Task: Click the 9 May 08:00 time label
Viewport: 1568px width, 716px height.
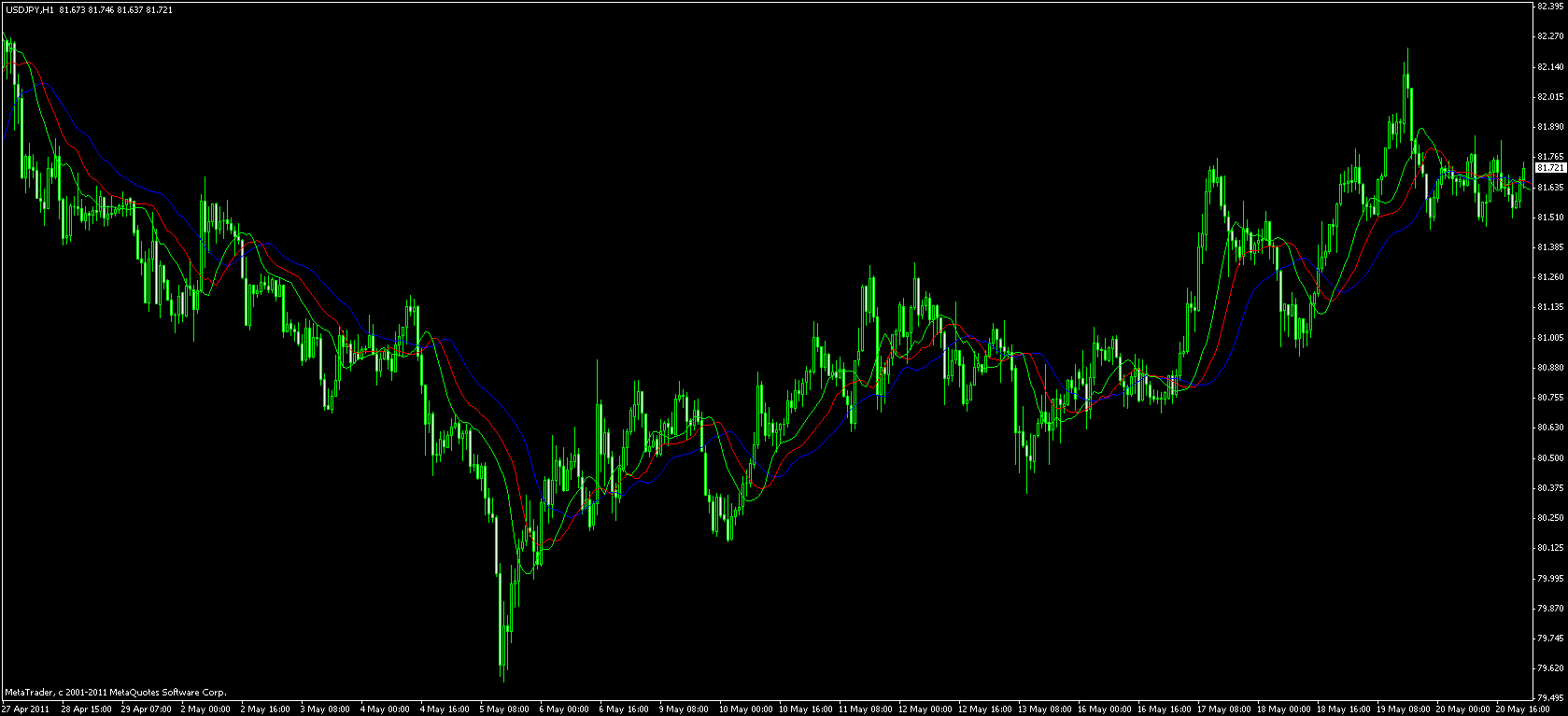Action: click(x=683, y=709)
